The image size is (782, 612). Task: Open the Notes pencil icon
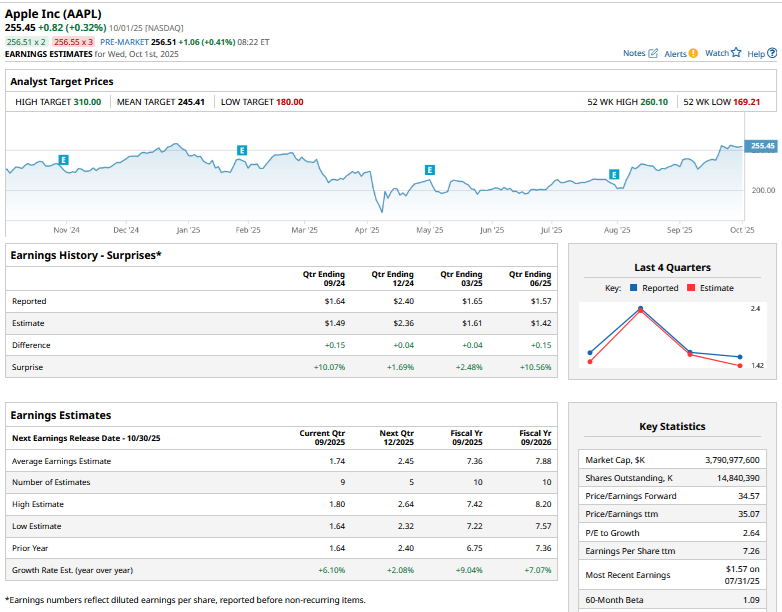654,53
